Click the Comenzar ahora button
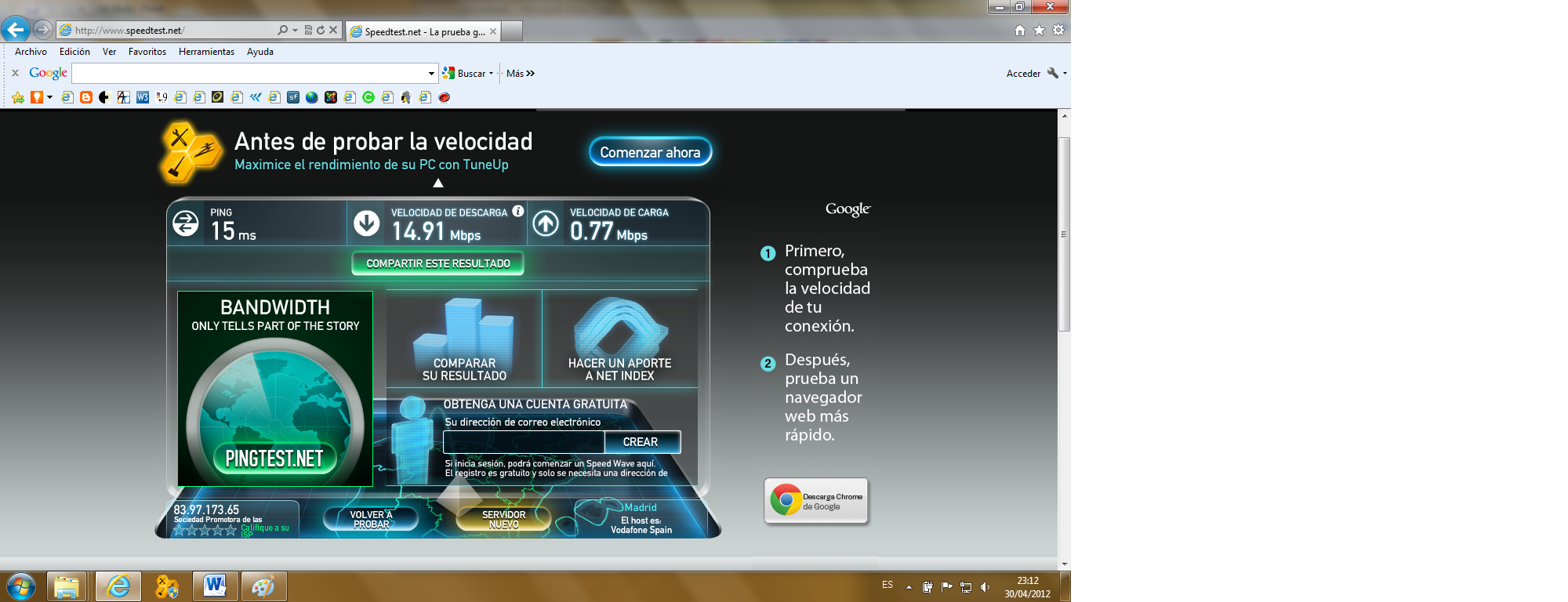 [650, 152]
